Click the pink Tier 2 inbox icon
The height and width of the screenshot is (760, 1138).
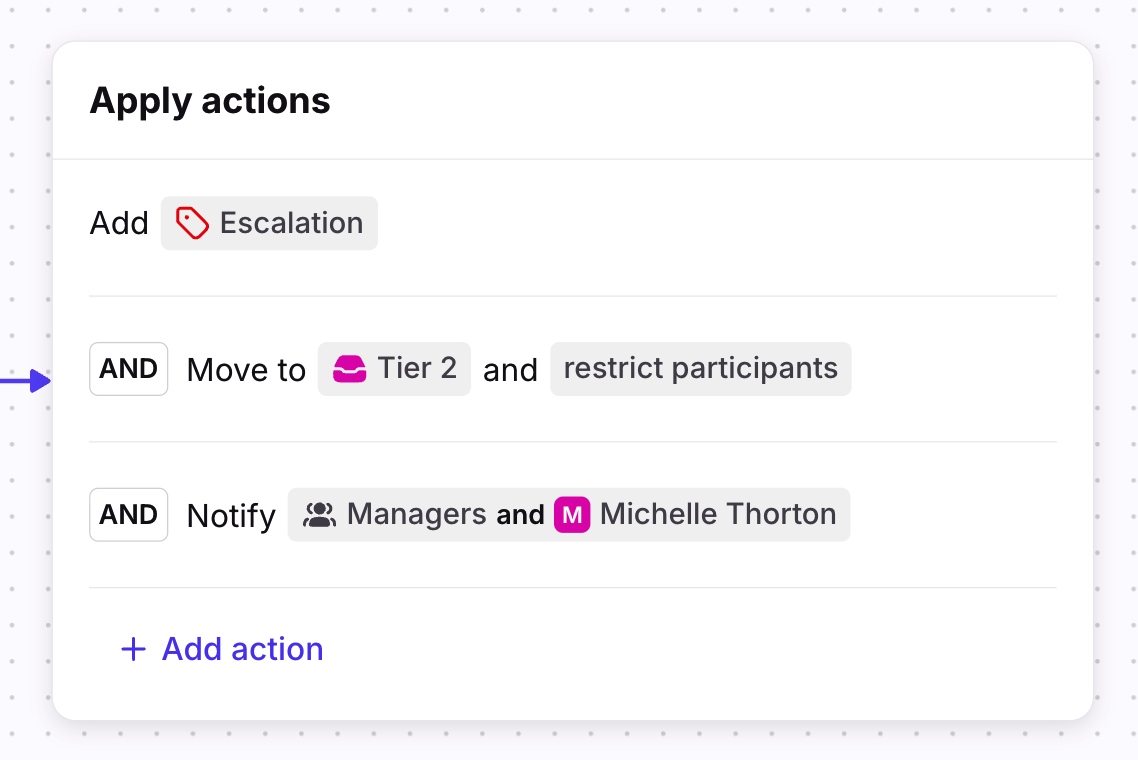349,369
